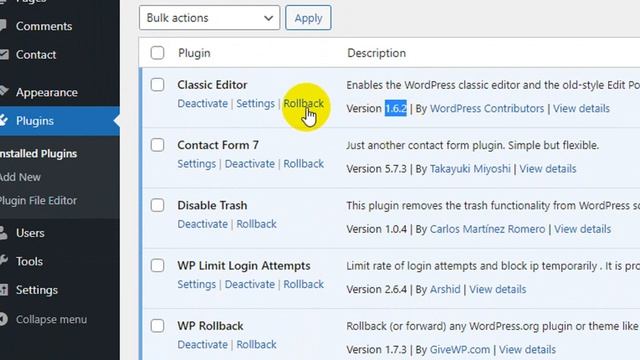View details for Disable Trash
Image resolution: width=640 pixels, height=360 pixels.
coord(582,229)
